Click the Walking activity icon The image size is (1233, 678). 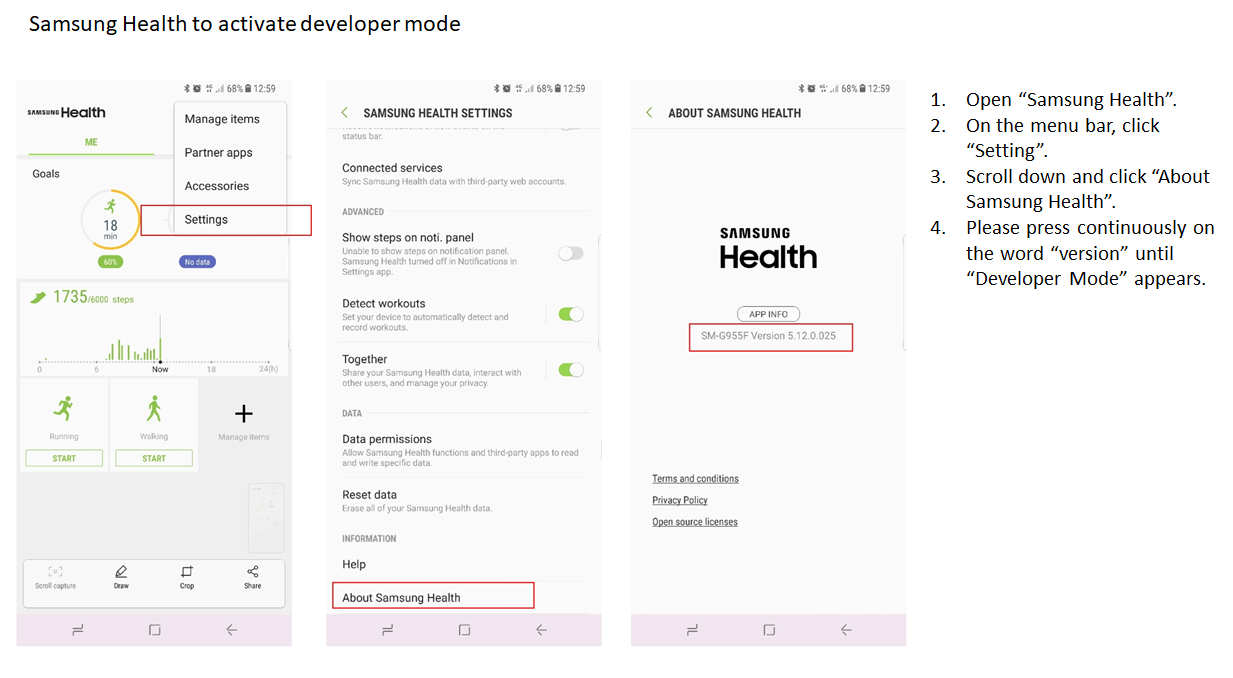coord(154,408)
